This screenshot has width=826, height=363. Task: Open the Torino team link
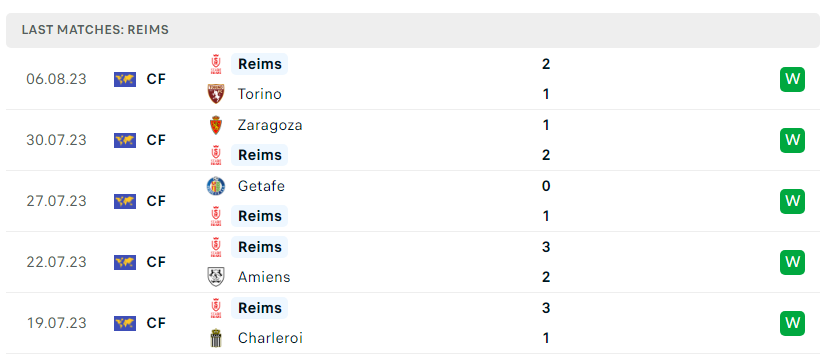point(260,94)
